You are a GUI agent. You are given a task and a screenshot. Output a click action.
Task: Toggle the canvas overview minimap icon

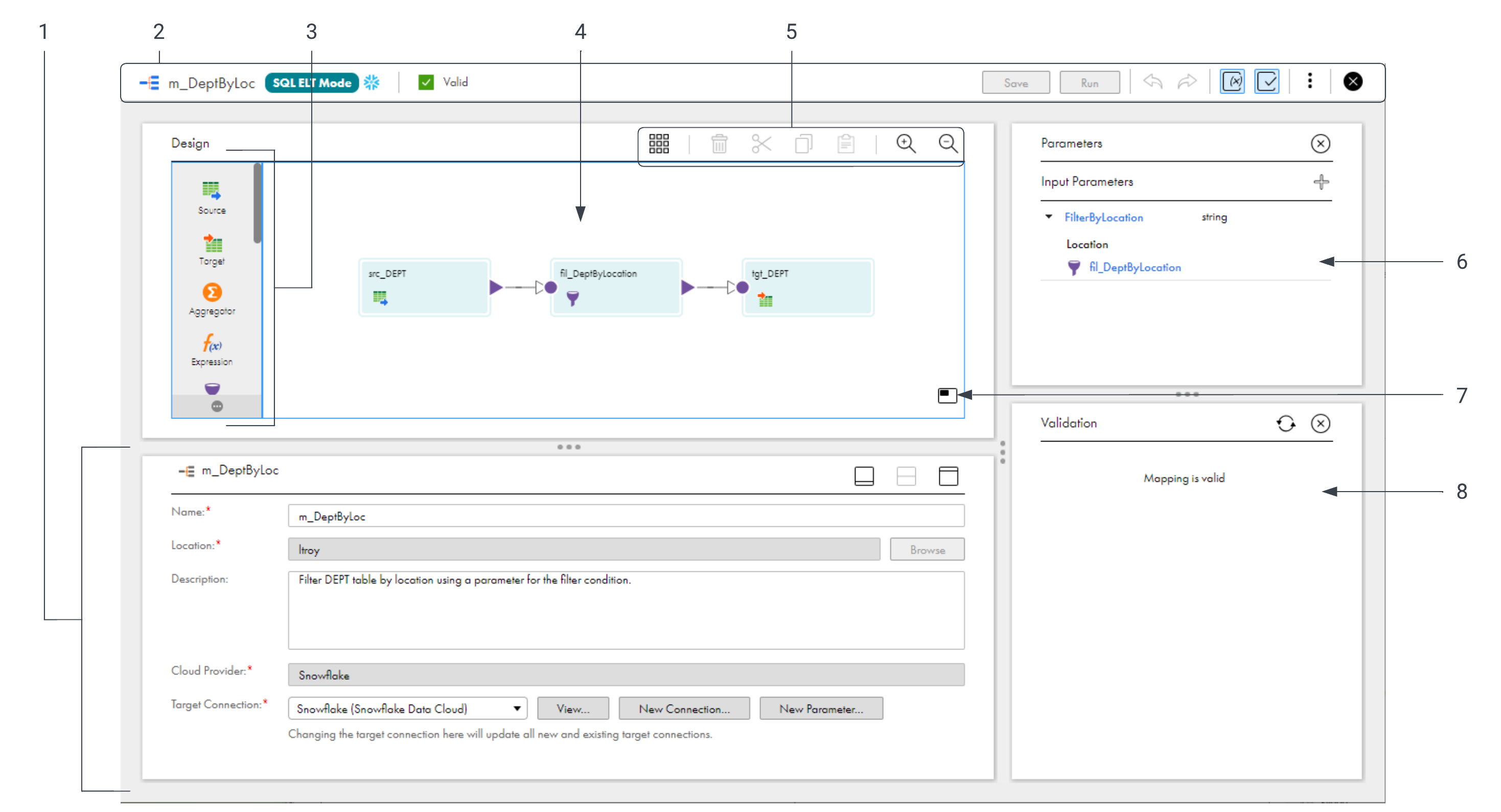[947, 395]
